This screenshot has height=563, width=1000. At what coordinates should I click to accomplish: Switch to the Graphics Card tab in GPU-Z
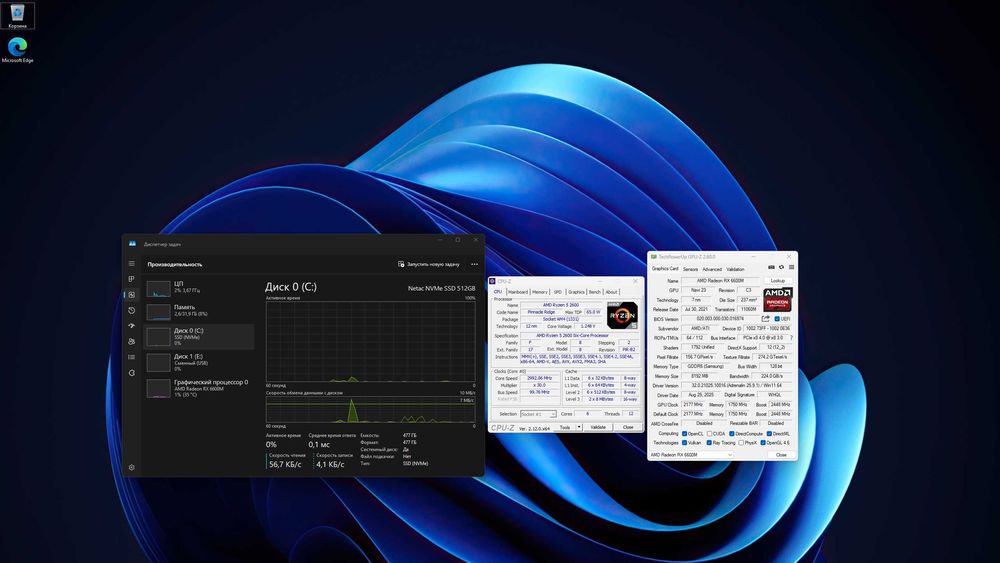[665, 268]
